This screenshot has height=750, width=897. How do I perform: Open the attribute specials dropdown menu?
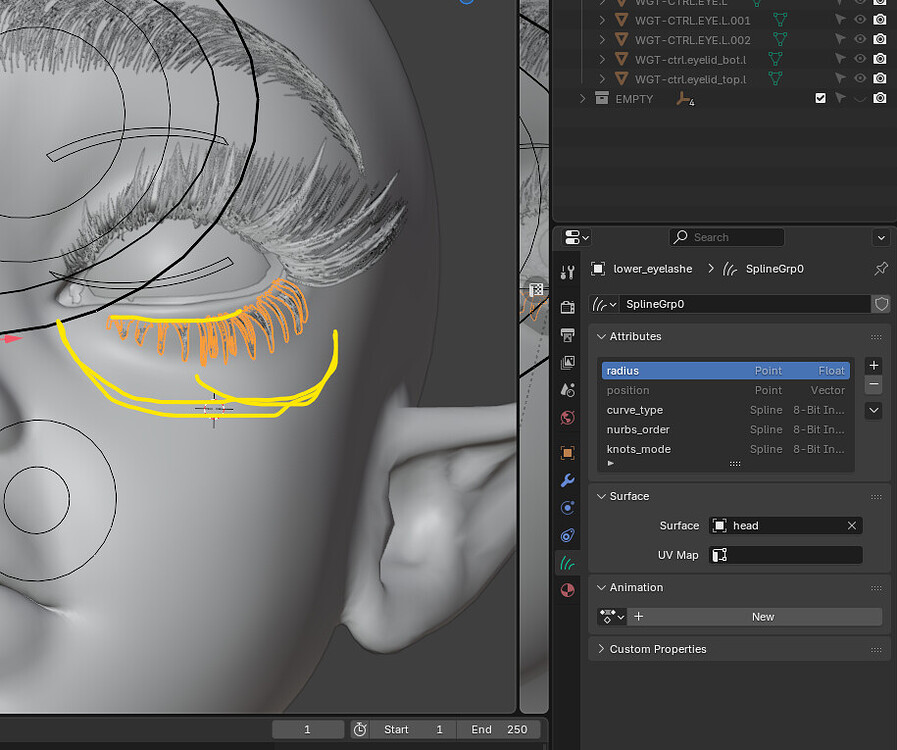tap(874, 410)
